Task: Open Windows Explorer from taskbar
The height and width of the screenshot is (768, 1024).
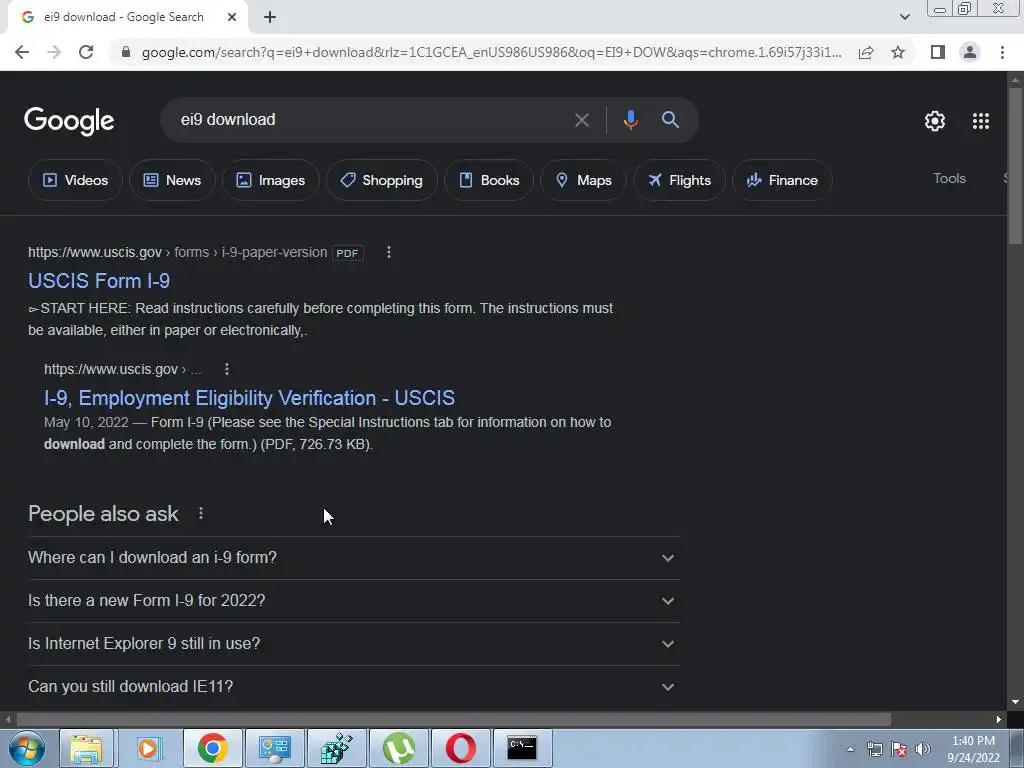Action: [x=86, y=748]
